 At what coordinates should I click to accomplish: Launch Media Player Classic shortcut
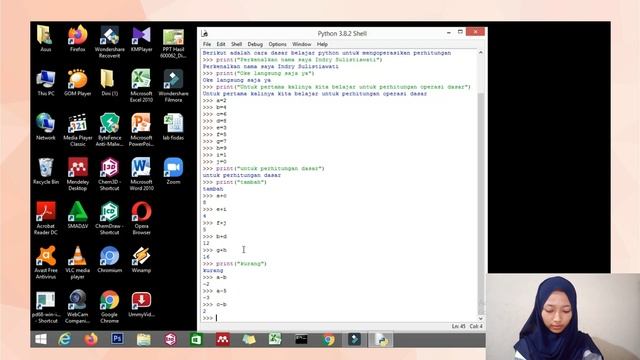pyautogui.click(x=78, y=129)
